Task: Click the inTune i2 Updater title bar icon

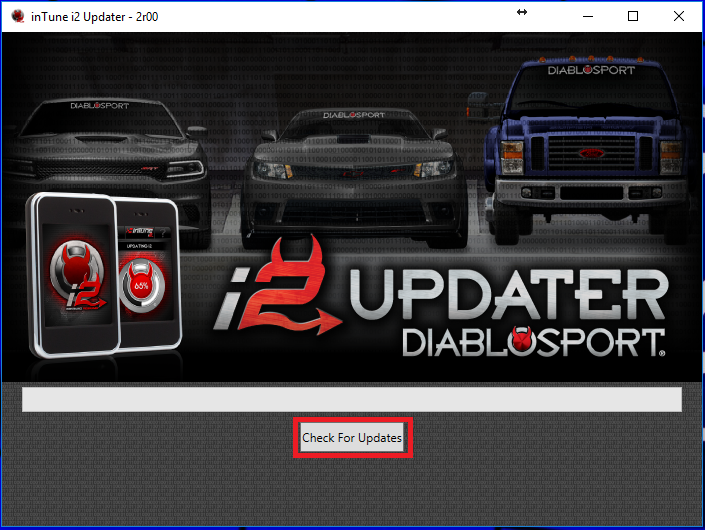Action: click(18, 16)
